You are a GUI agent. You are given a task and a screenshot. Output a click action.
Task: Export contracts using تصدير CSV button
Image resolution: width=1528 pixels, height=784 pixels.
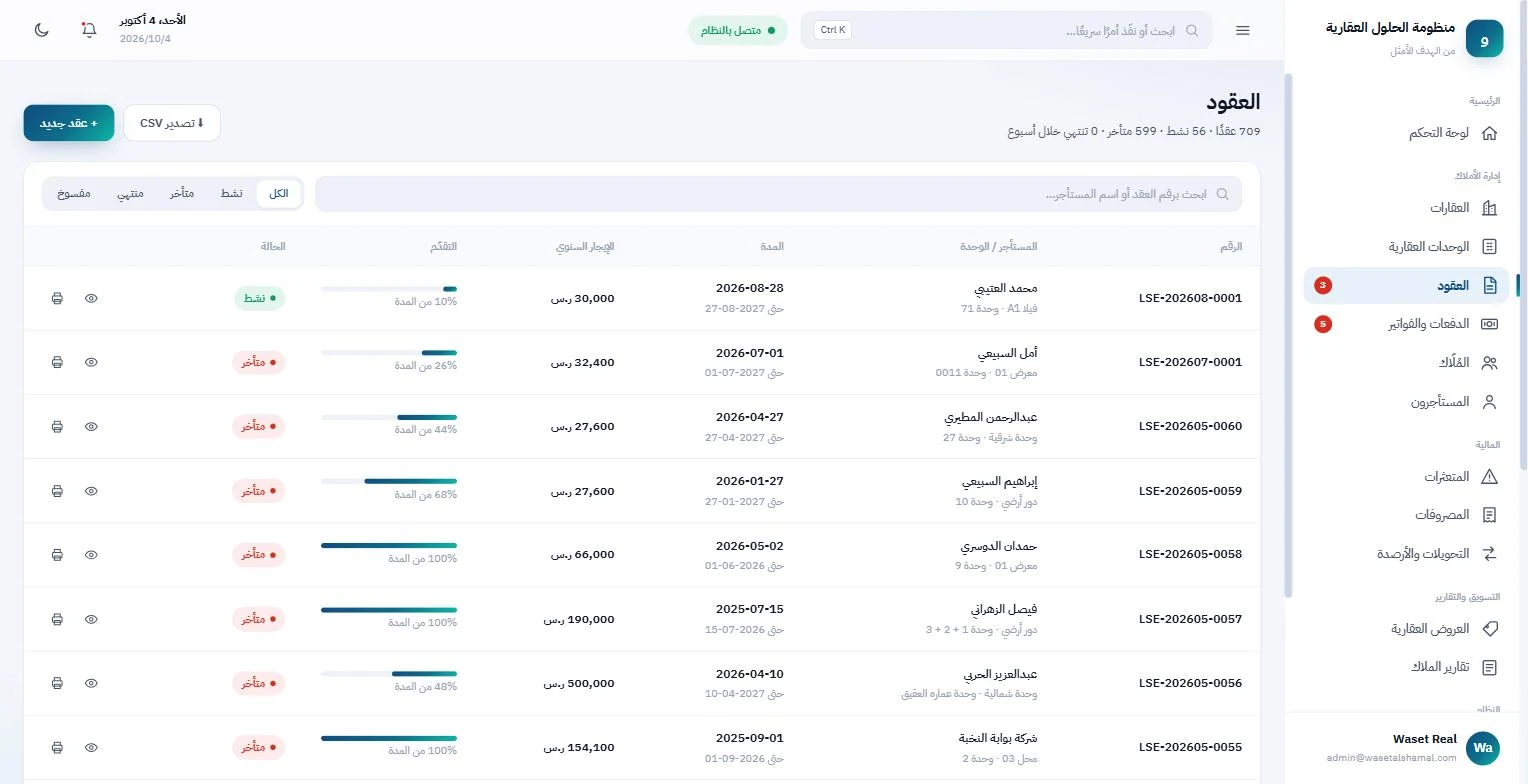(172, 123)
